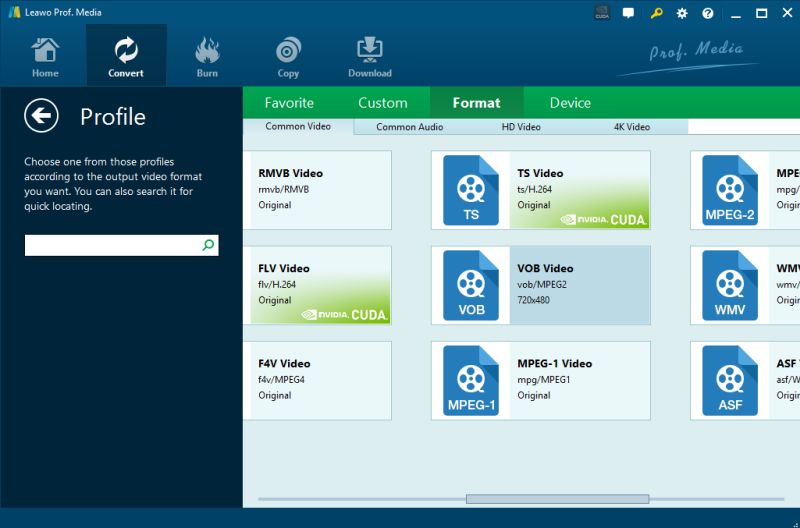Select the Common Audio sub-tab
The width and height of the screenshot is (800, 528).
[x=410, y=127]
